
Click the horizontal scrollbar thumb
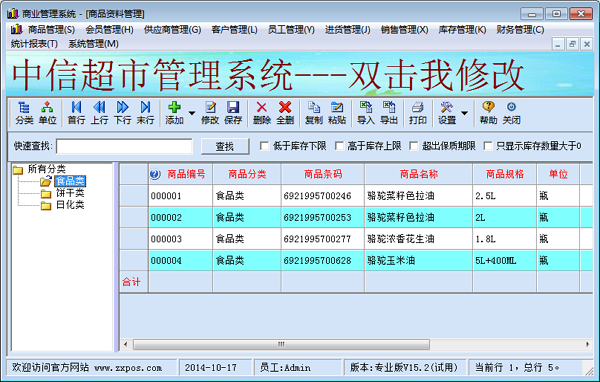point(281,344)
